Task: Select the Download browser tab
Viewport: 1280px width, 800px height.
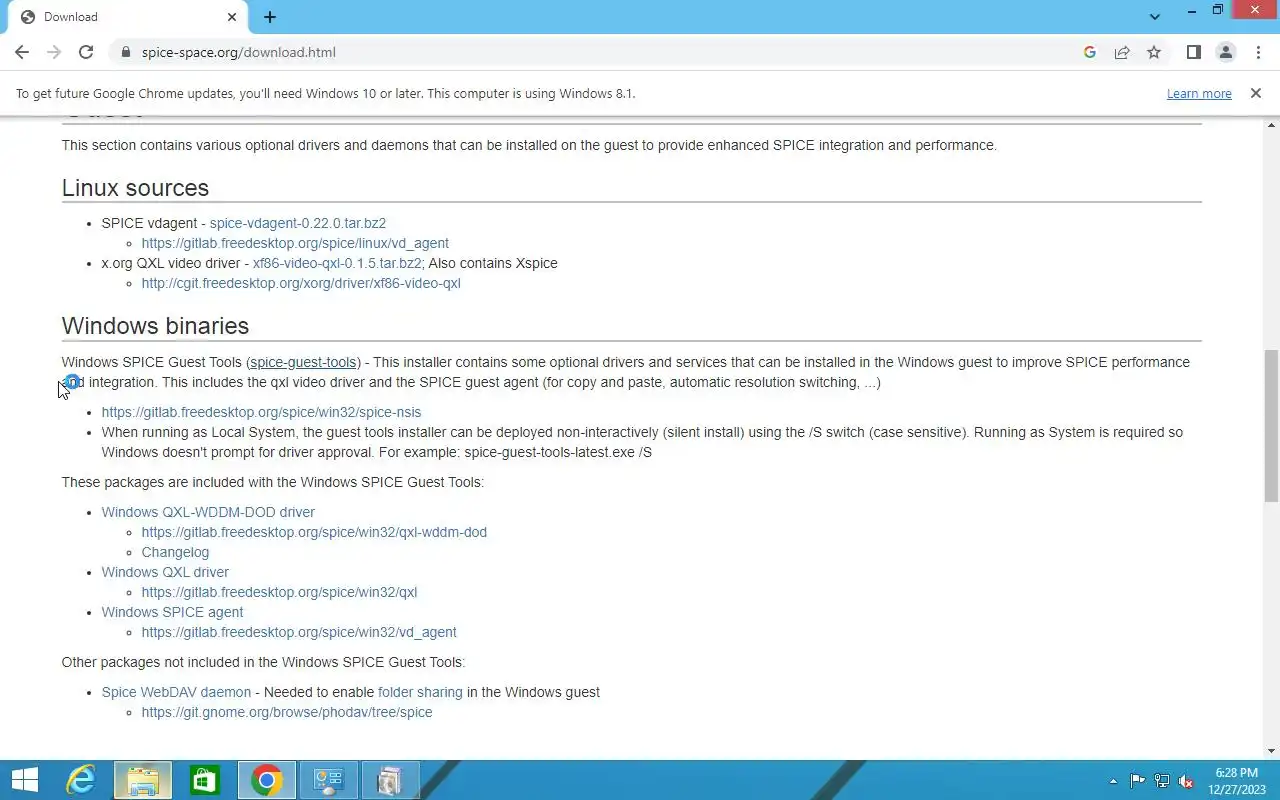Action: (128, 17)
